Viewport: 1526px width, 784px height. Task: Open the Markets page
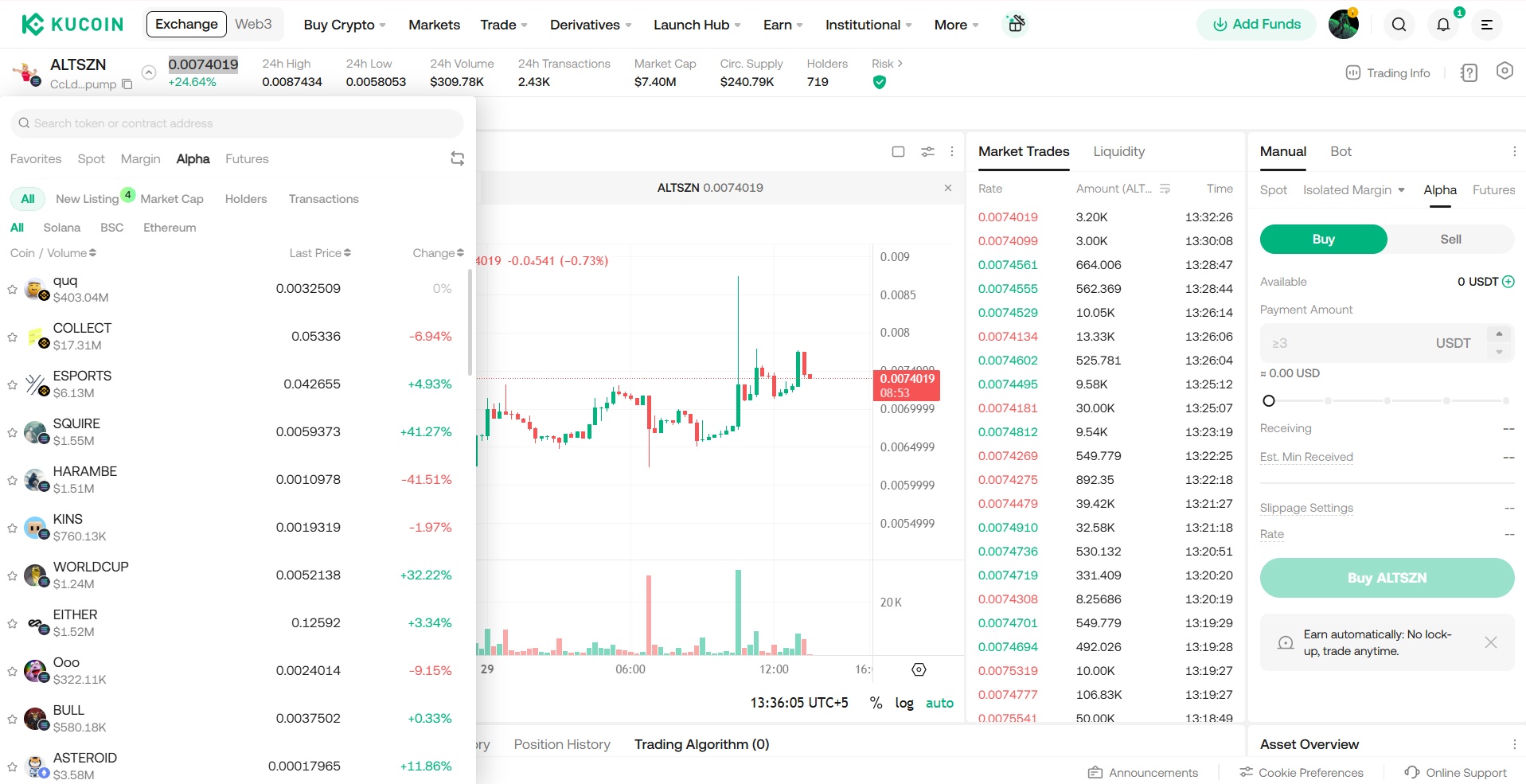coord(434,25)
